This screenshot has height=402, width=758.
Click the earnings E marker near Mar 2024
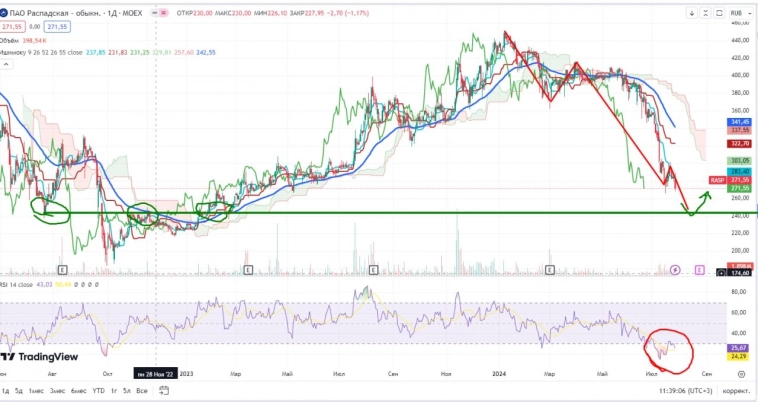coord(550,270)
